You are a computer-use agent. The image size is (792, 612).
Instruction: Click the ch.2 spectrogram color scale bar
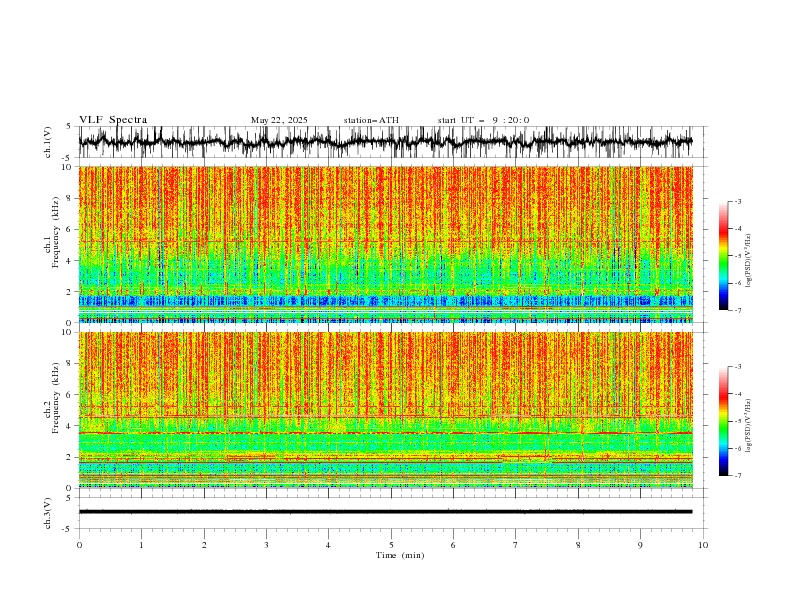(x=723, y=421)
